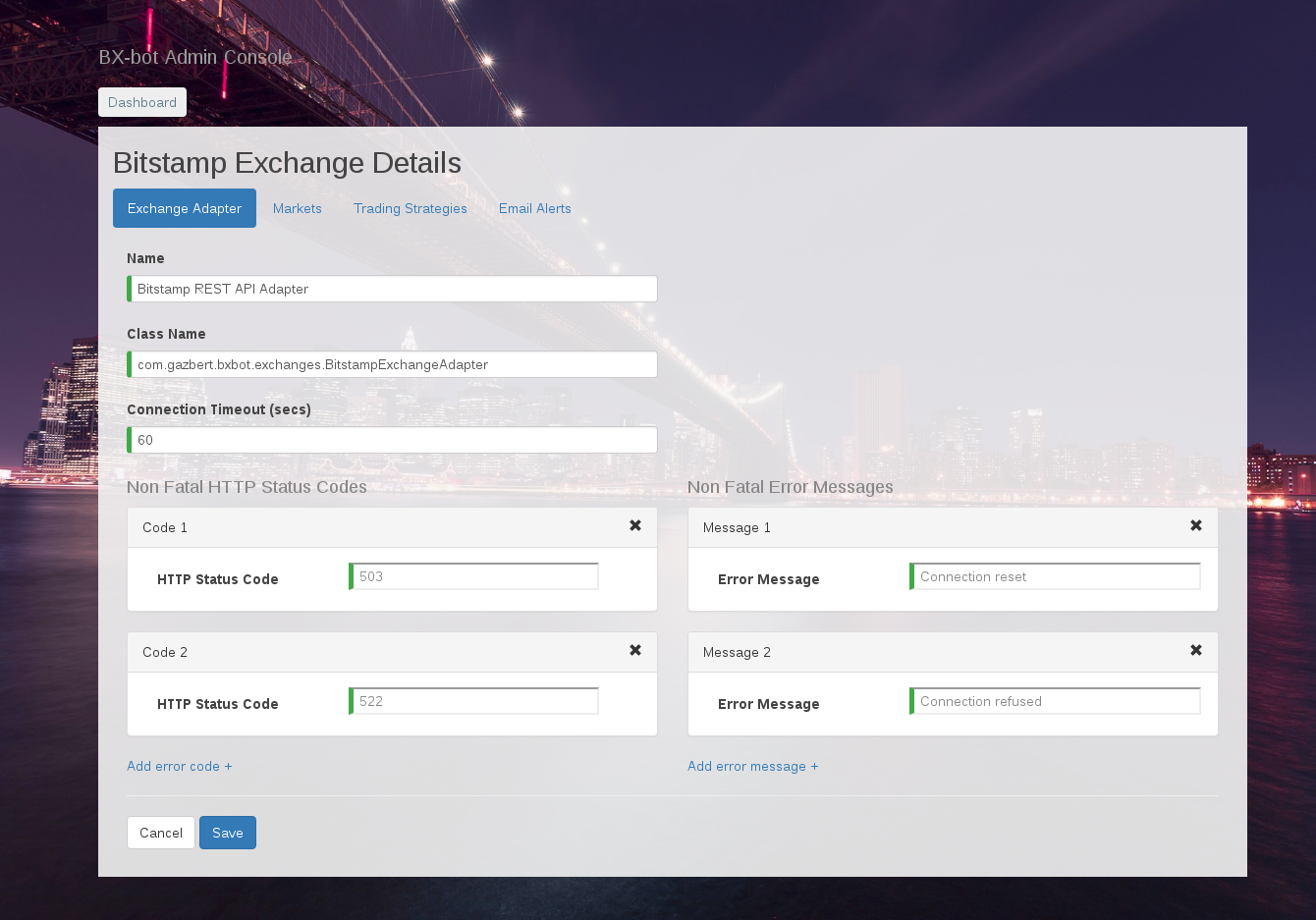The height and width of the screenshot is (920, 1316).
Task: Switch to the Markets tab
Action: point(298,208)
